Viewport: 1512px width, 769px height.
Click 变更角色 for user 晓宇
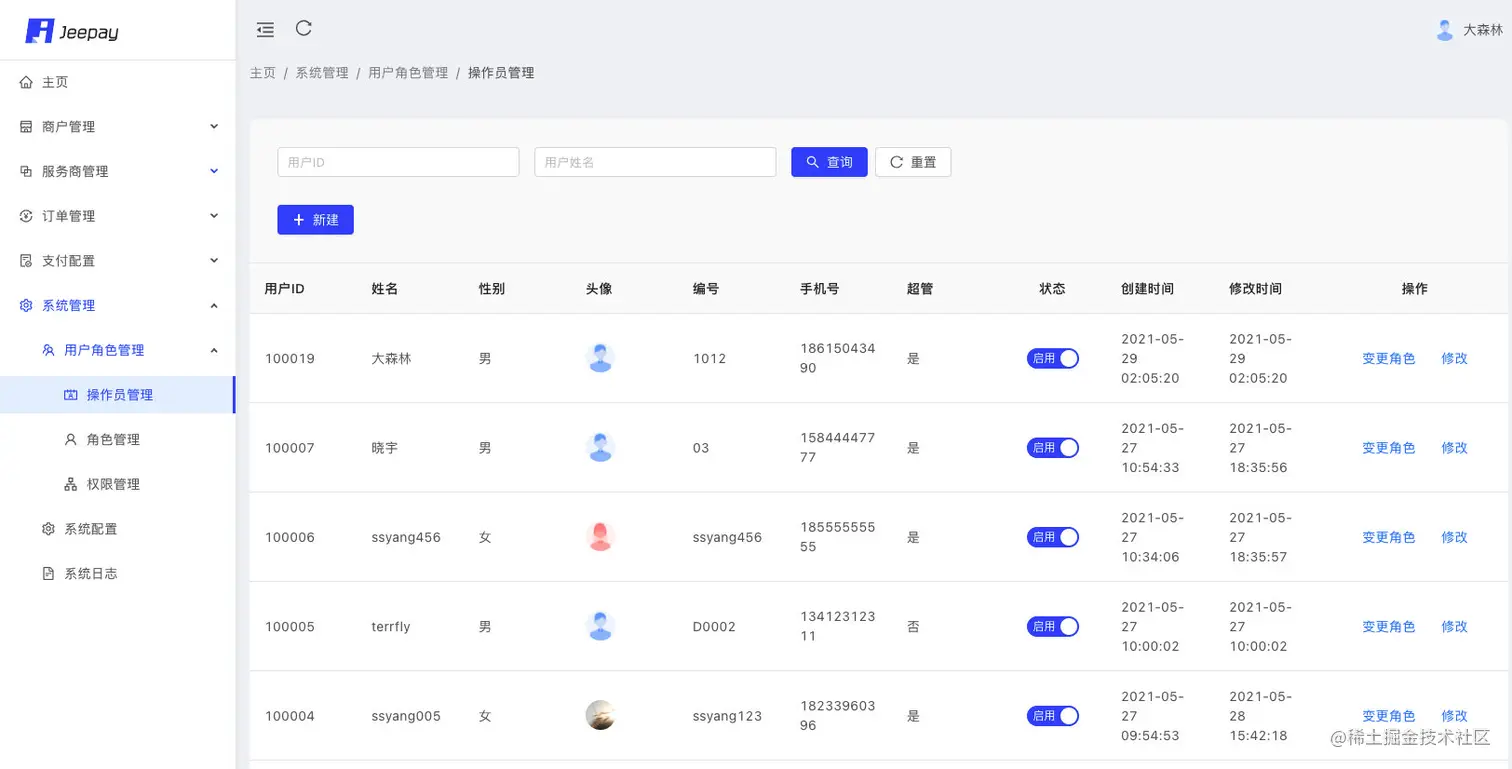point(1389,447)
